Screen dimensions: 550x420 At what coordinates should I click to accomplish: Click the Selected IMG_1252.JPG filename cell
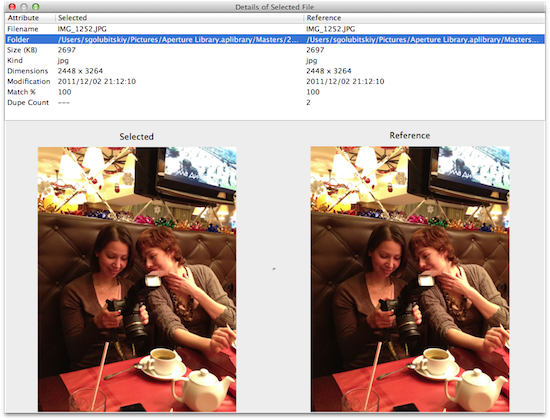(x=82, y=29)
